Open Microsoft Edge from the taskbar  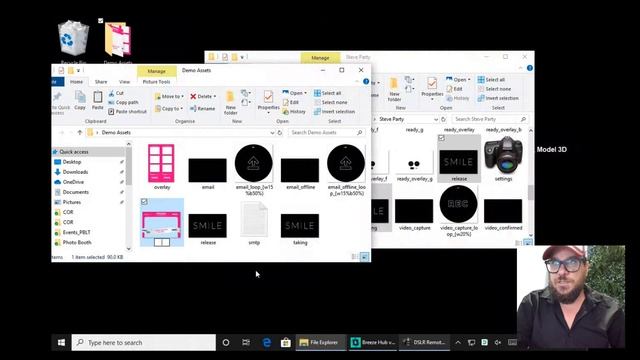coord(267,342)
